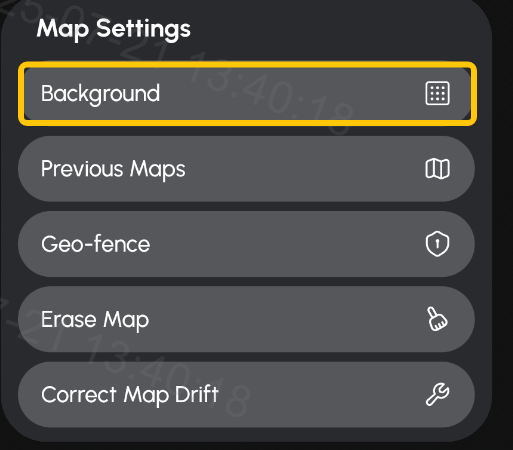Screen dimensions: 513x450
Task: Click the word Background in the highlighted row
Action: point(100,94)
